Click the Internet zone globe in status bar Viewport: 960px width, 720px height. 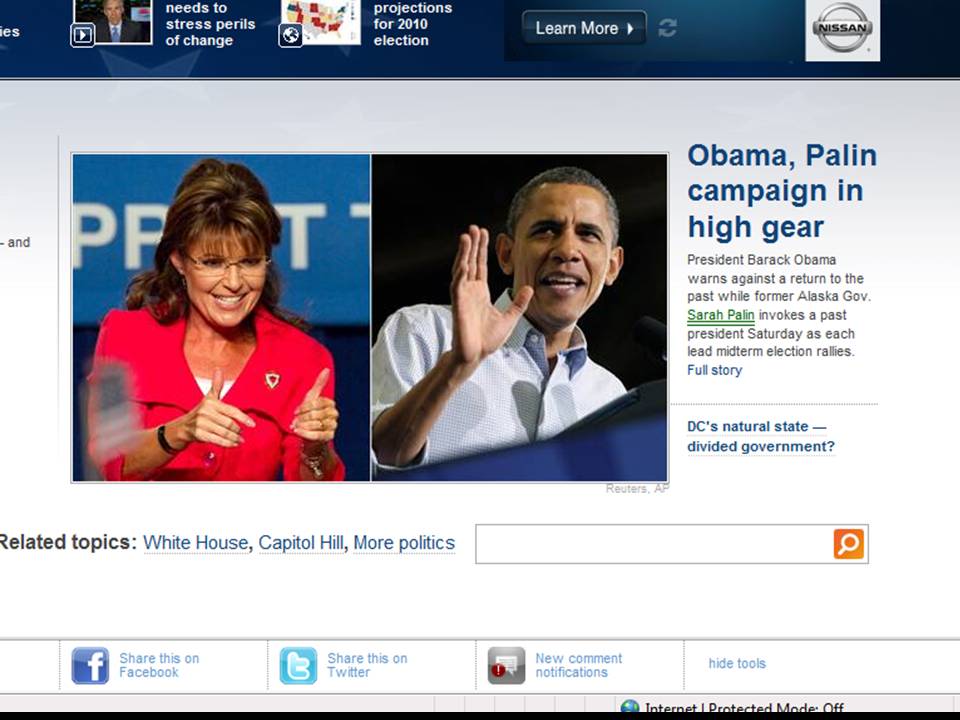(629, 709)
